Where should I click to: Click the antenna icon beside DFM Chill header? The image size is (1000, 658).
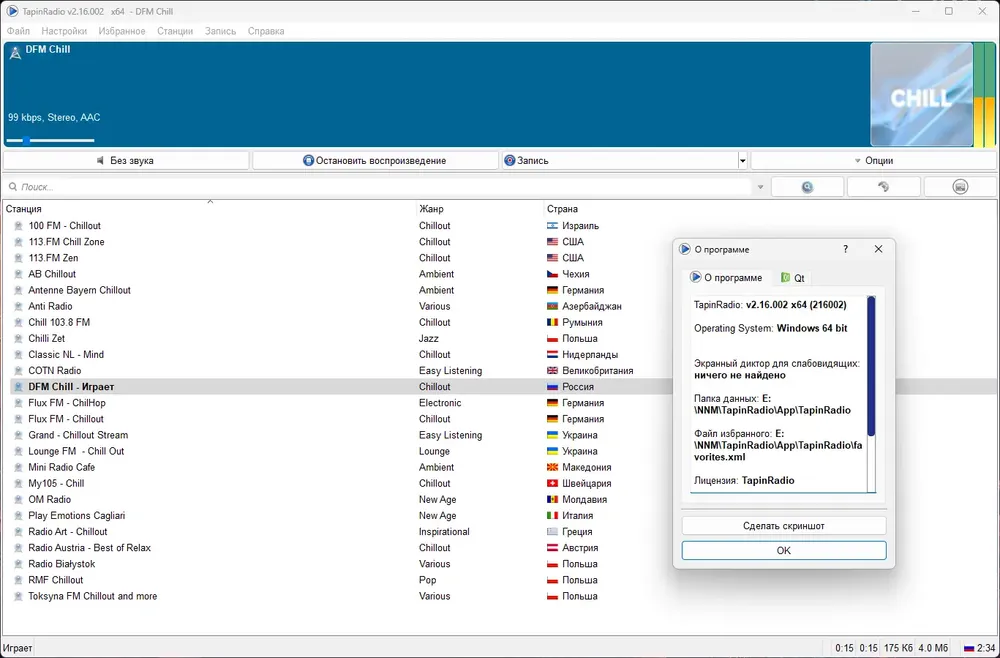pyautogui.click(x=15, y=52)
